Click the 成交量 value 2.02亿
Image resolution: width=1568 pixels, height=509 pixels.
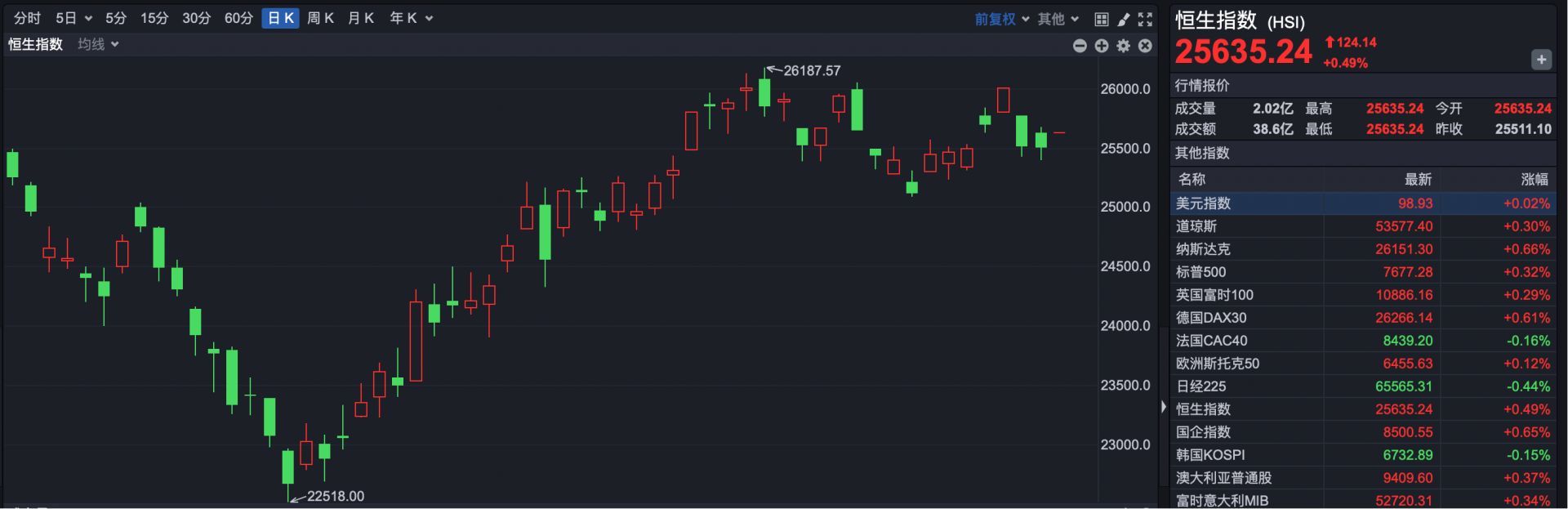pyautogui.click(x=1272, y=109)
